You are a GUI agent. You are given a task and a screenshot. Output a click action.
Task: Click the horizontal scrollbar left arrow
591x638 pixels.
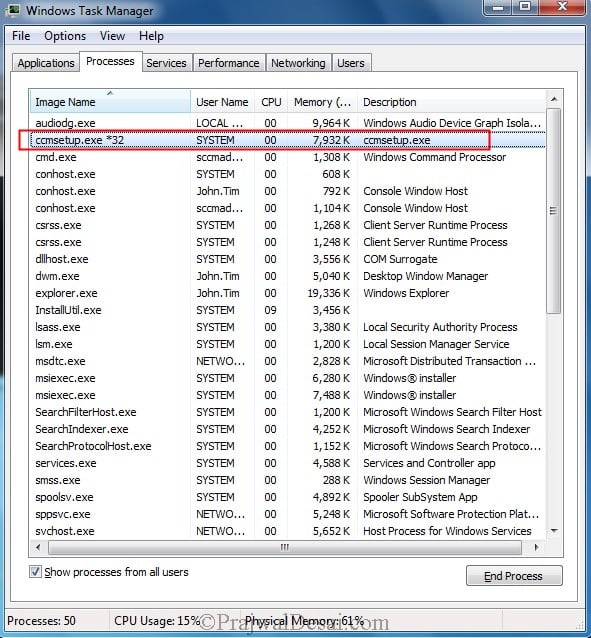coord(38,547)
